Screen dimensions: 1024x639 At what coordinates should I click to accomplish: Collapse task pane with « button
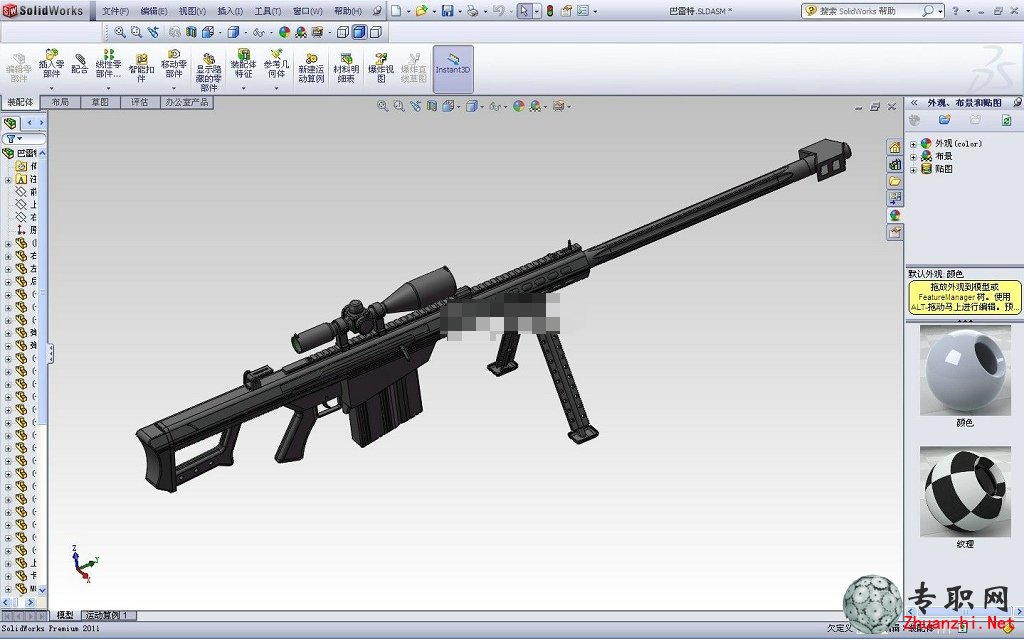tap(914, 103)
